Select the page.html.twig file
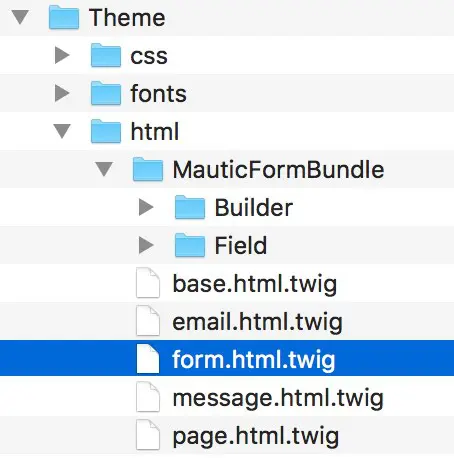 (x=227, y=435)
